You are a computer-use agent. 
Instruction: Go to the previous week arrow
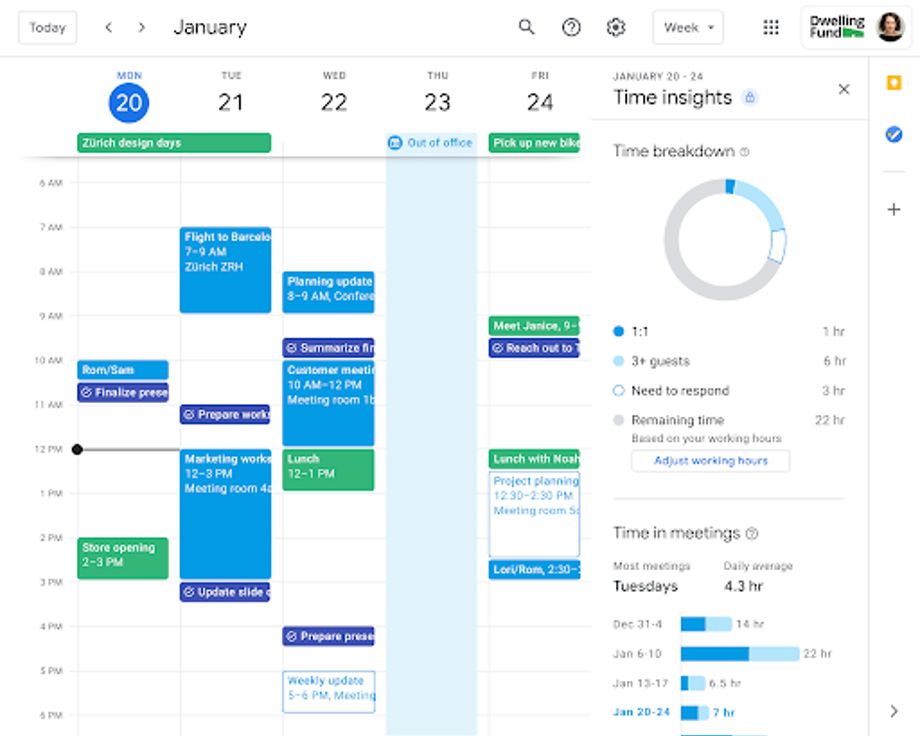click(x=109, y=27)
